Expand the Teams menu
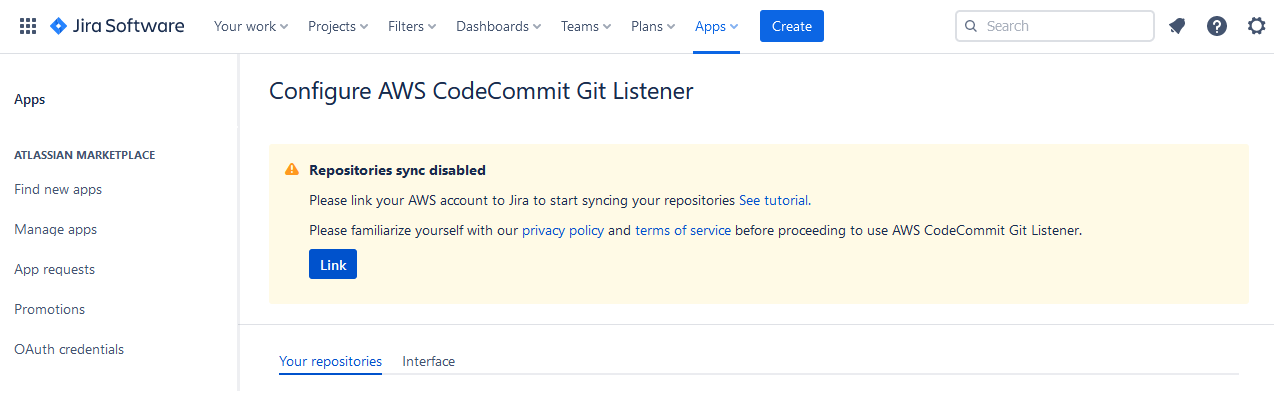 tap(587, 26)
